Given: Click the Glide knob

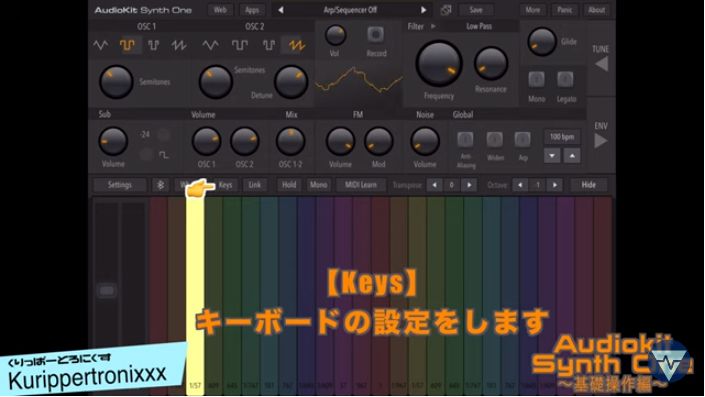Looking at the screenshot, I should pyautogui.click(x=542, y=42).
